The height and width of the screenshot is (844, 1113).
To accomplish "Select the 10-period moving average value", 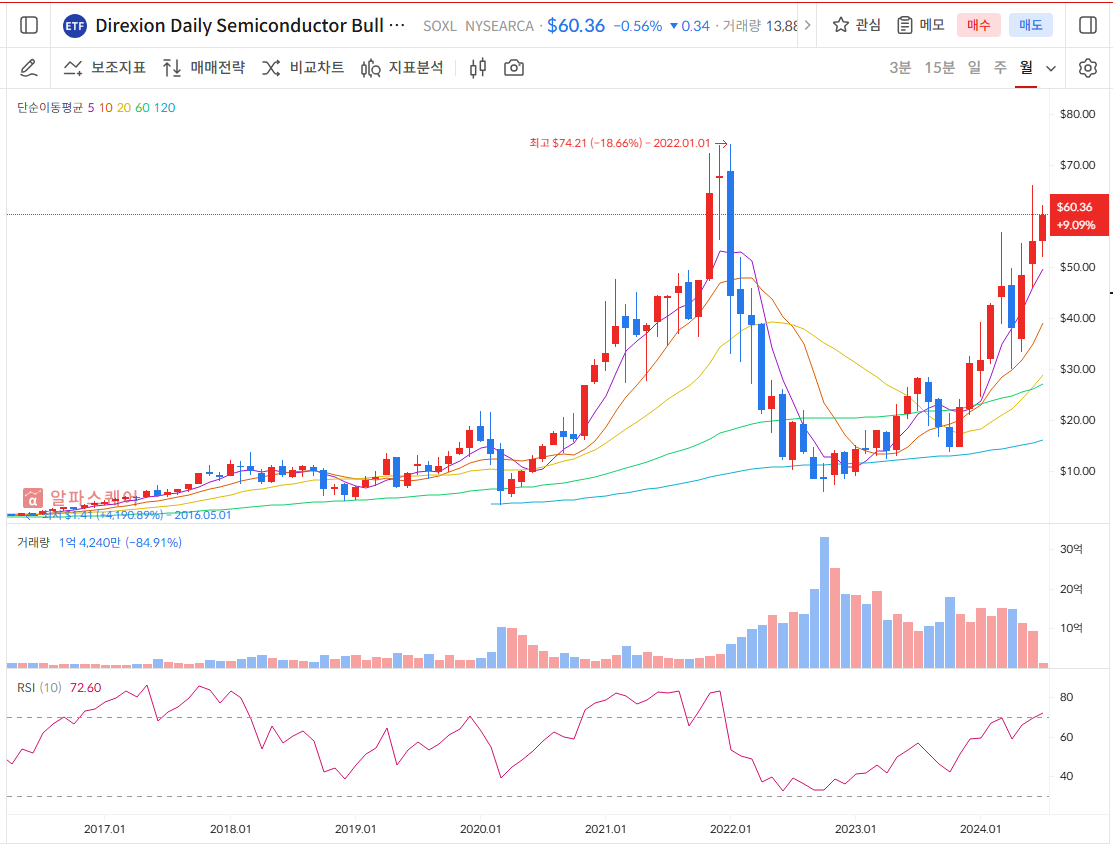I will pos(106,108).
